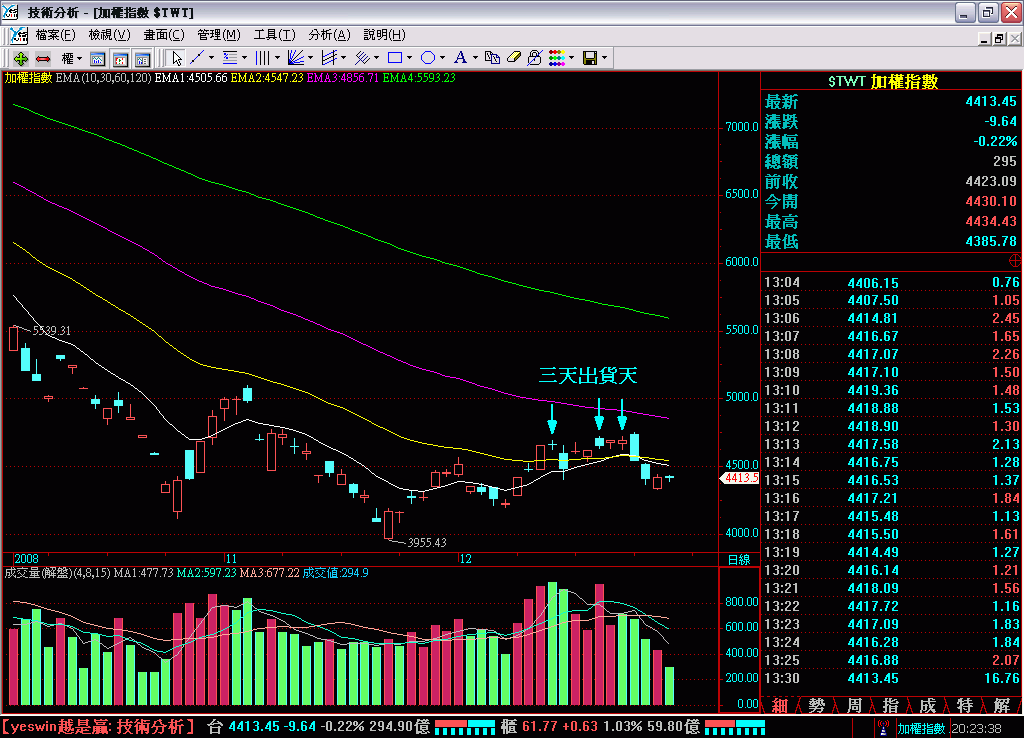The width and height of the screenshot is (1024, 738).
Task: Open the 工具(T) menu
Action: [x=274, y=35]
